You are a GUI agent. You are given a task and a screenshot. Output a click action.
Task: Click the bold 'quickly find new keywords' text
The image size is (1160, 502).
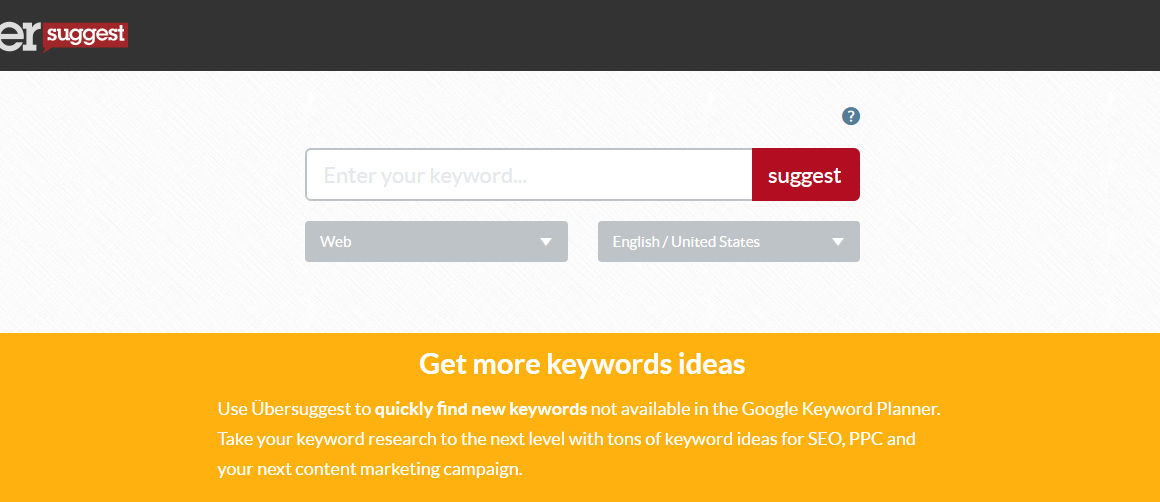[481, 409]
